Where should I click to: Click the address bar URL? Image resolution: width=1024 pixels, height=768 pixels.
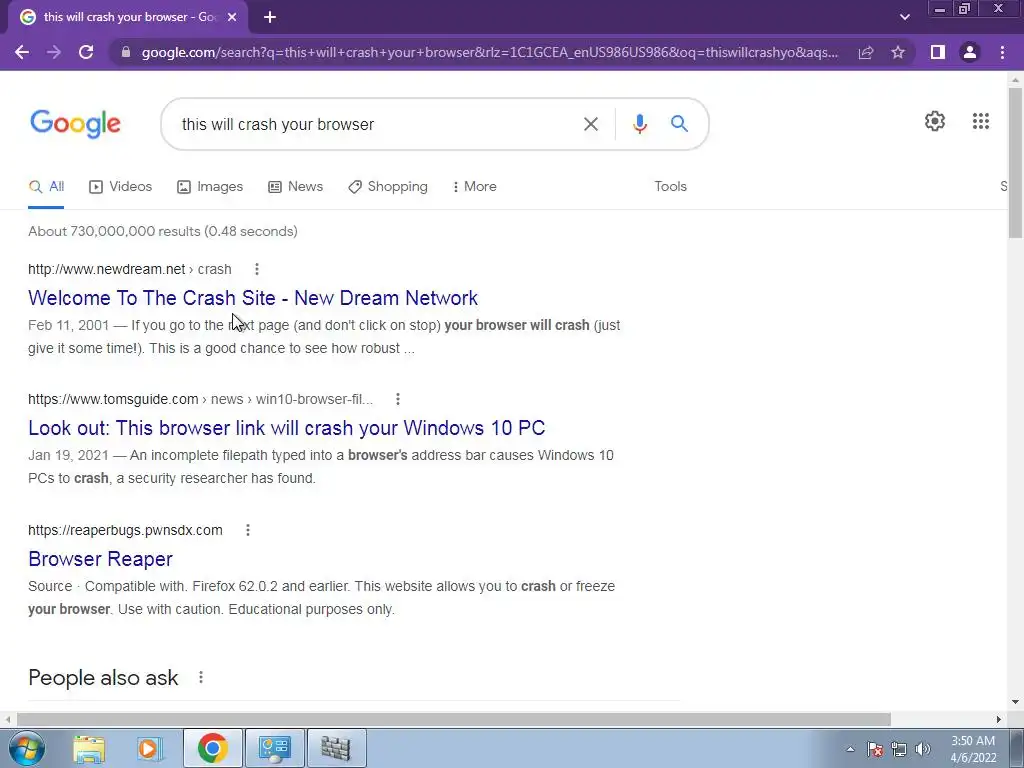click(x=490, y=52)
